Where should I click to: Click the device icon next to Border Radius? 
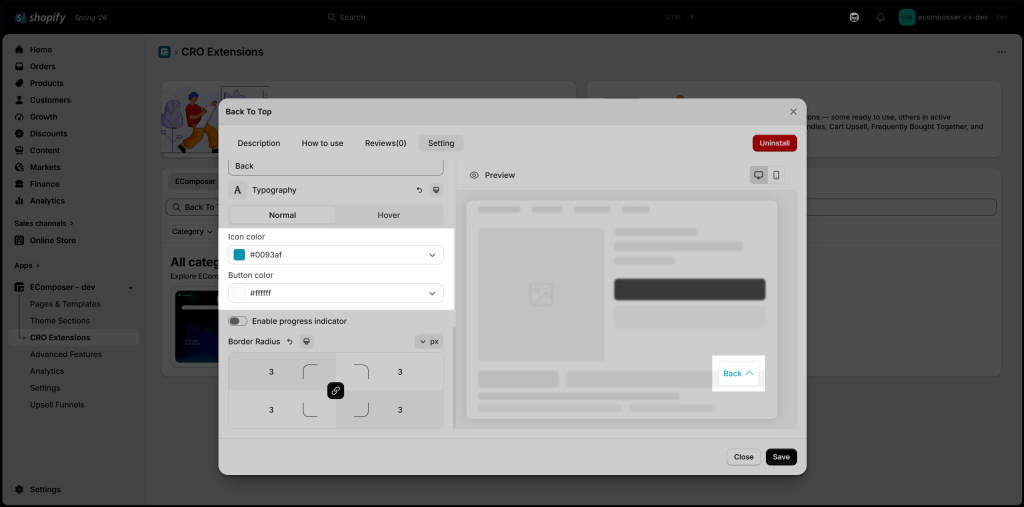(x=306, y=342)
